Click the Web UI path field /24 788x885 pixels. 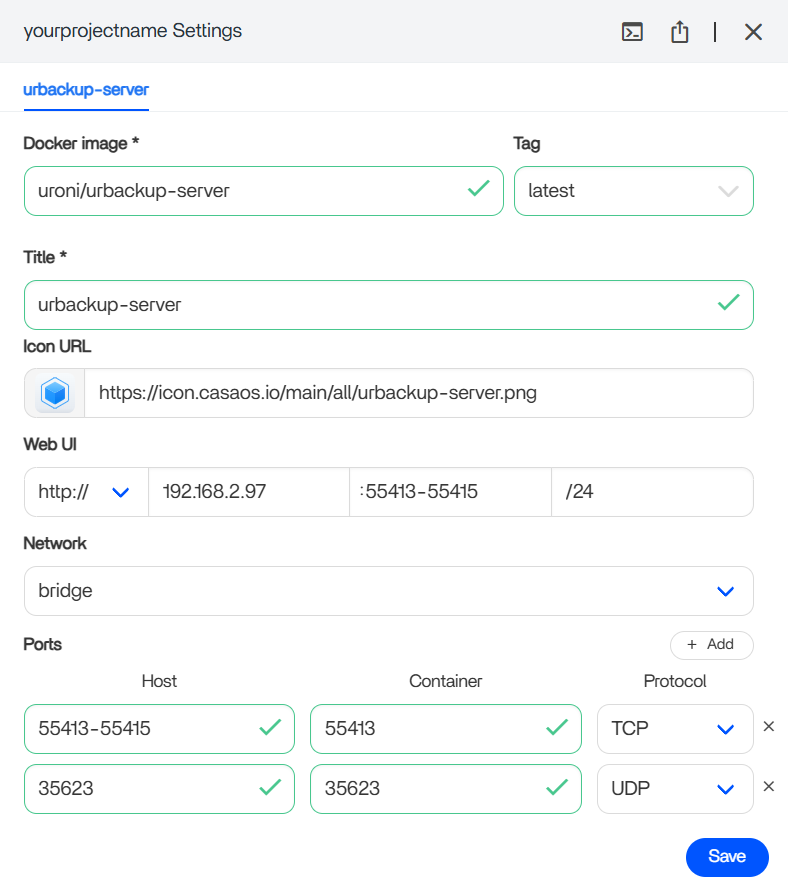pos(651,492)
